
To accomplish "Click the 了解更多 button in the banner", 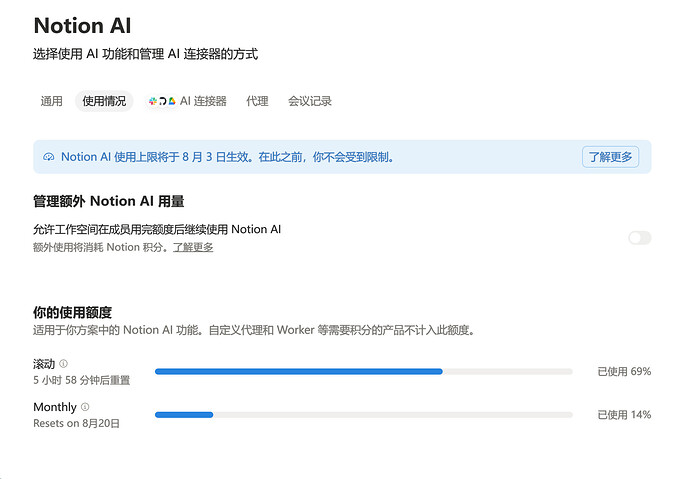I will click(610, 157).
